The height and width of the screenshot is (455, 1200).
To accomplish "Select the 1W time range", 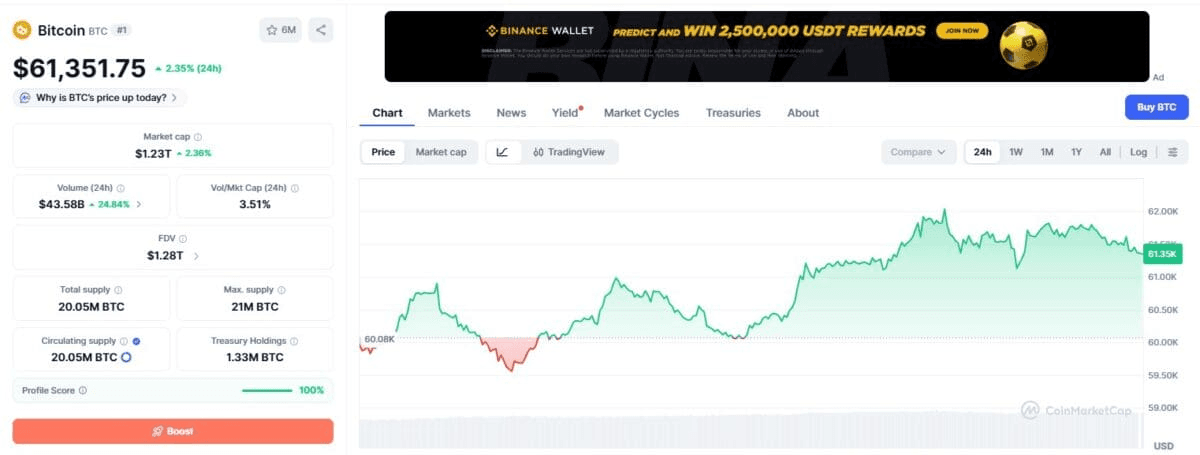I will (x=1016, y=152).
